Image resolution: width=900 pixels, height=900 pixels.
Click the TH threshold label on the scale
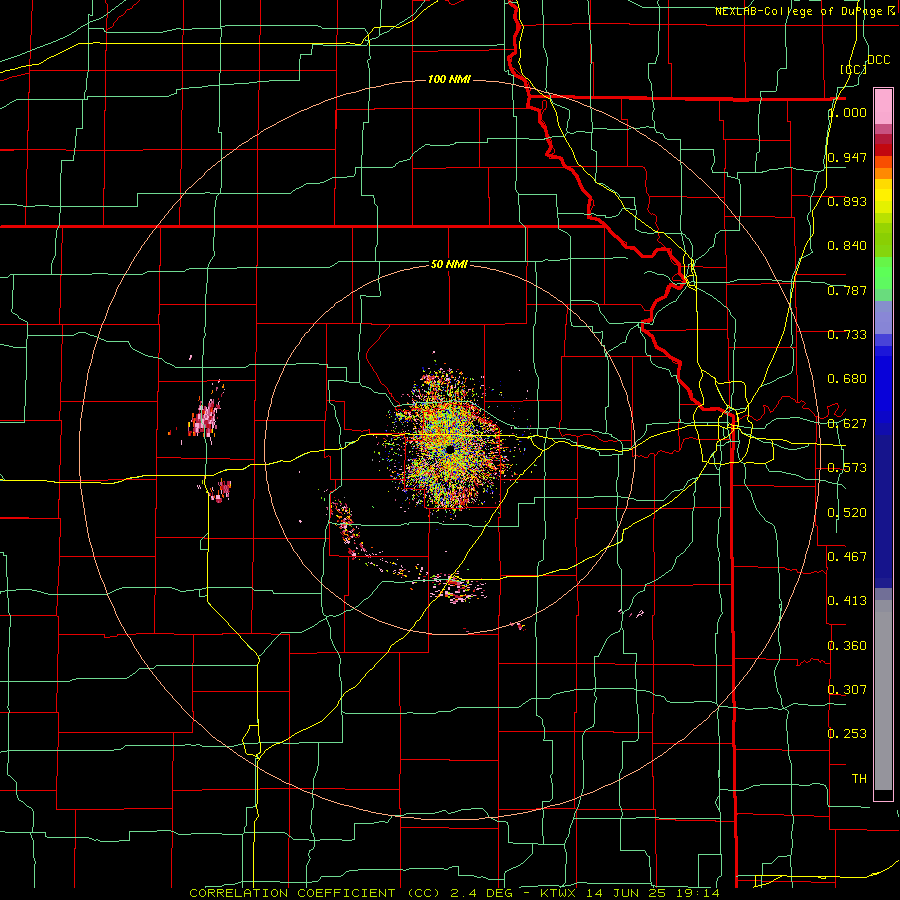coord(859,778)
